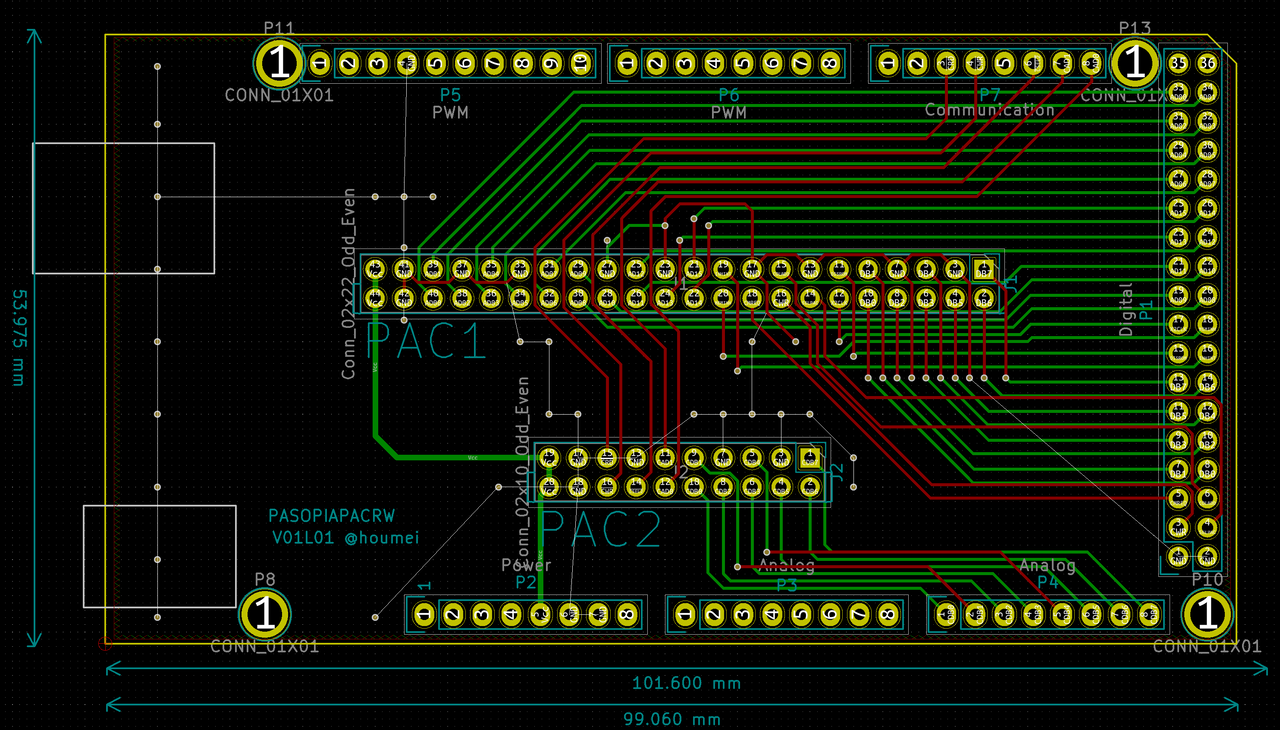Select pad 8 of P3 Analog header
The height and width of the screenshot is (730, 1280).
click(x=887, y=613)
